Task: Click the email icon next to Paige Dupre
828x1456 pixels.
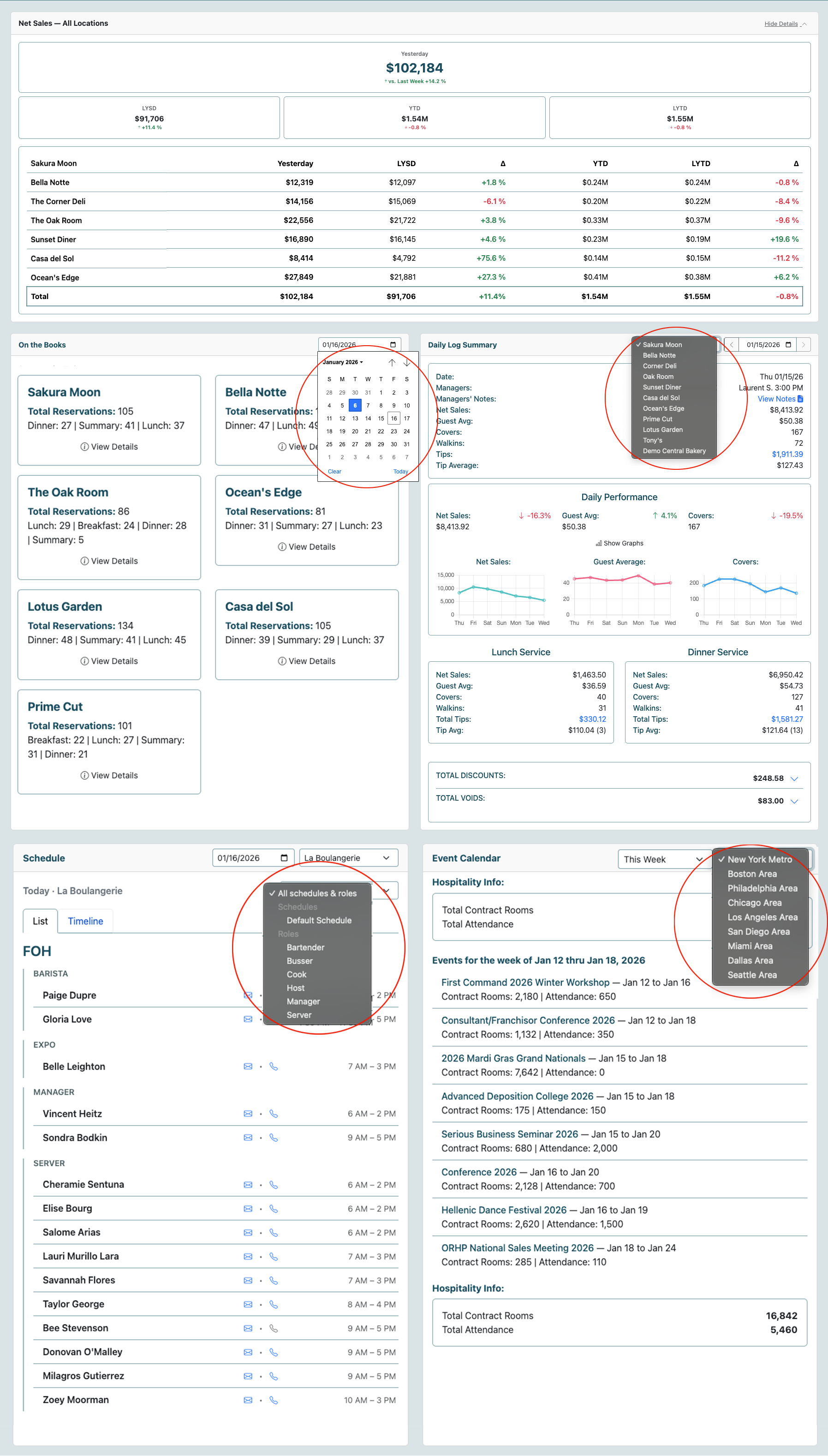Action: point(247,995)
